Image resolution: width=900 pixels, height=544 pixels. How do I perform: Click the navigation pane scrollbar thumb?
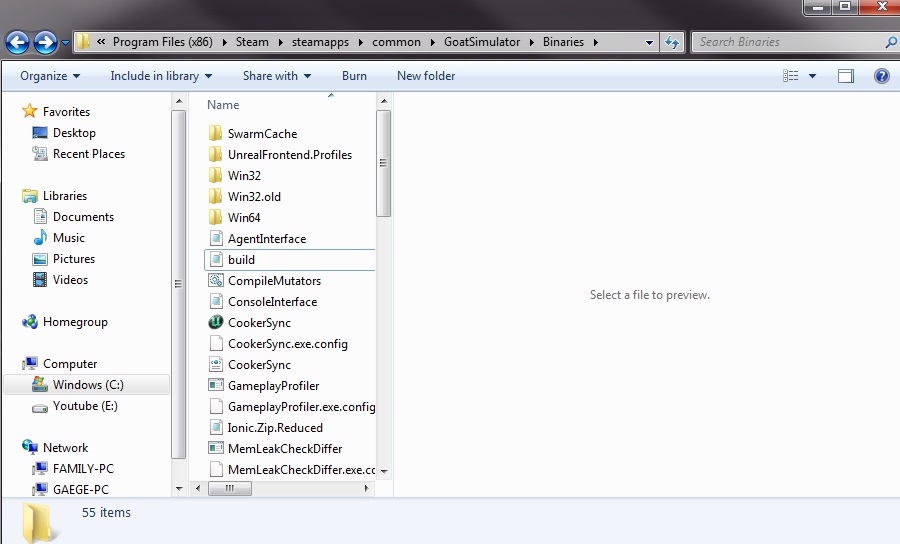tap(179, 283)
